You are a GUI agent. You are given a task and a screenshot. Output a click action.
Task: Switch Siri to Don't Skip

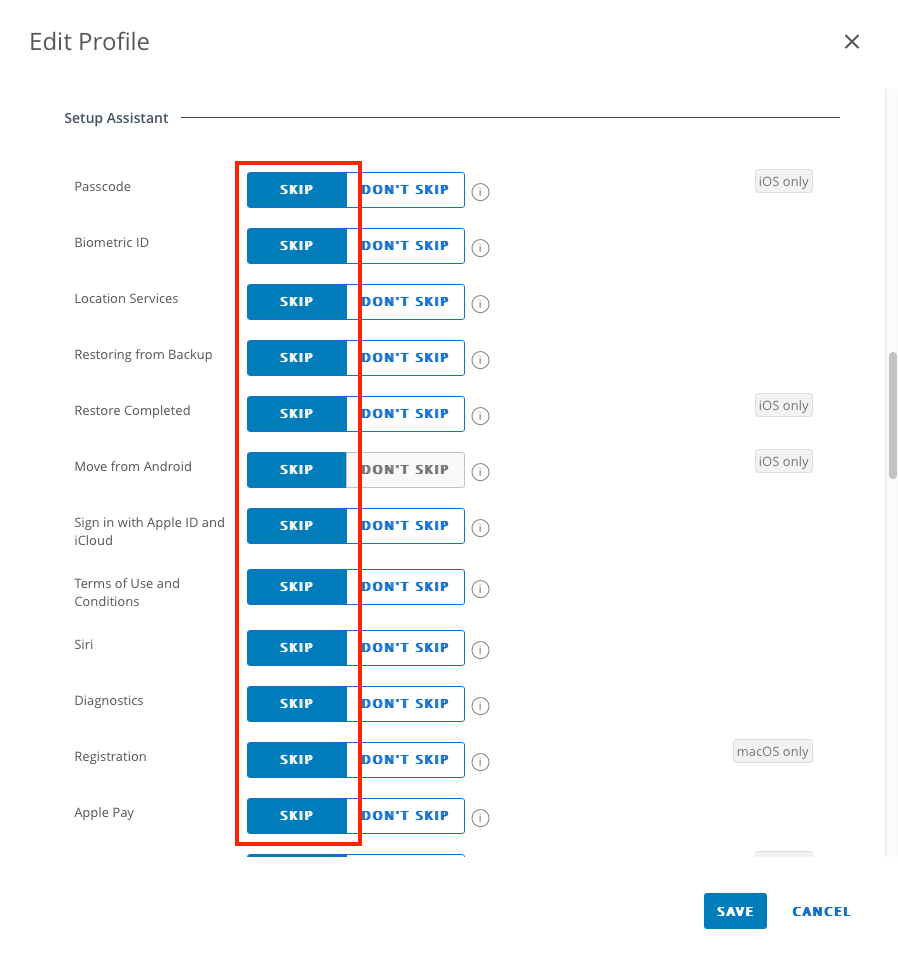pos(405,648)
